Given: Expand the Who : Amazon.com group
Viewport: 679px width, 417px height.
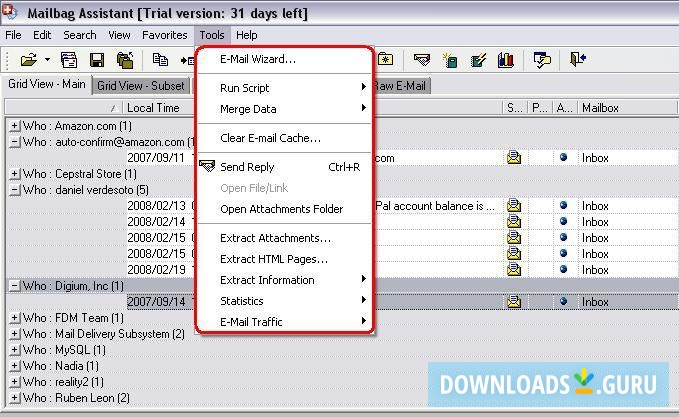Looking at the screenshot, I should coord(14,126).
